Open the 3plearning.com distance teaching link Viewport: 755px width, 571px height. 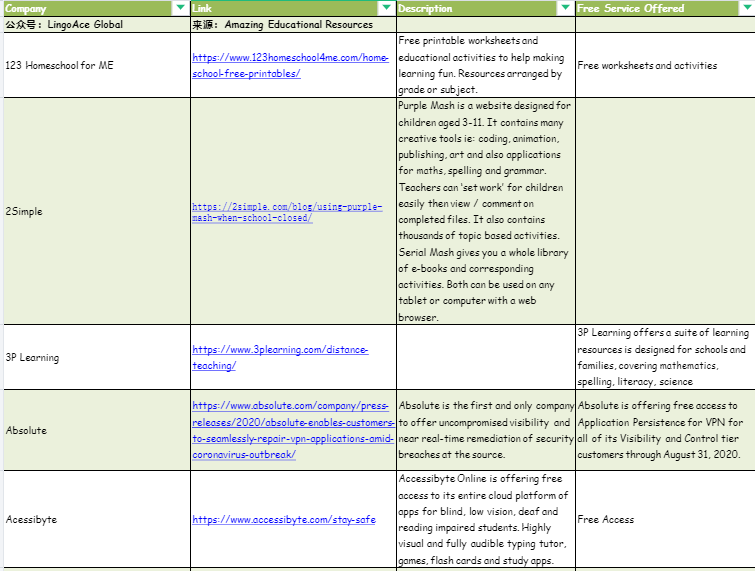[280, 358]
